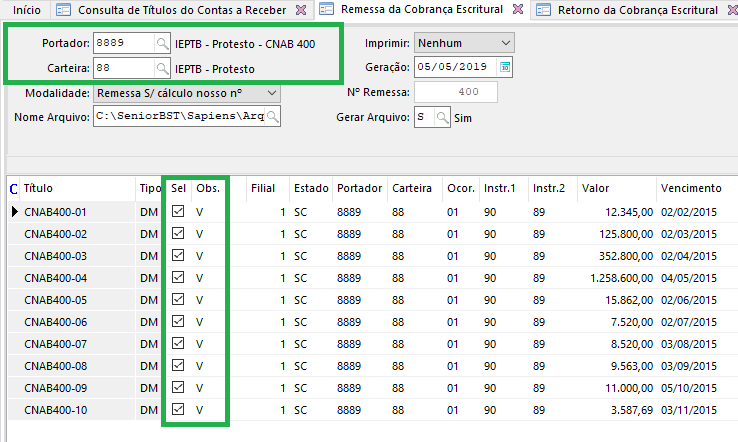Open Carteira lookup magnifier icon
Screen dimensions: 738x442
pyautogui.click(x=162, y=69)
